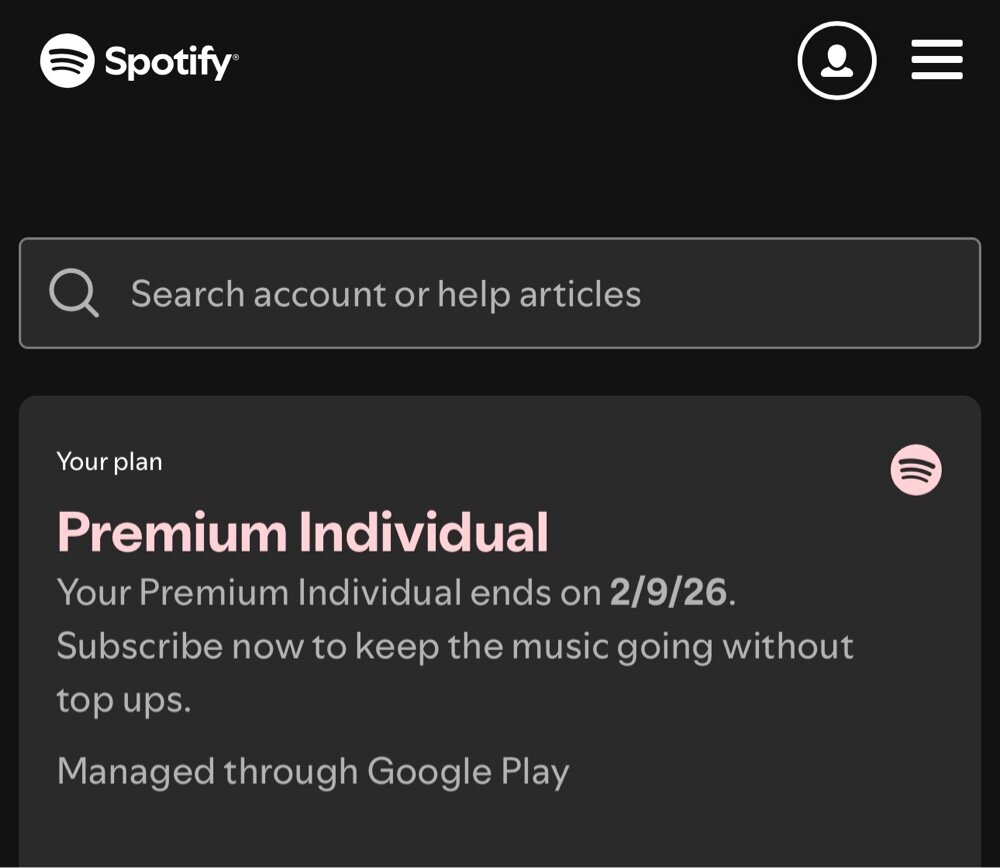Click the Spotify circular logo icon

click(67, 61)
